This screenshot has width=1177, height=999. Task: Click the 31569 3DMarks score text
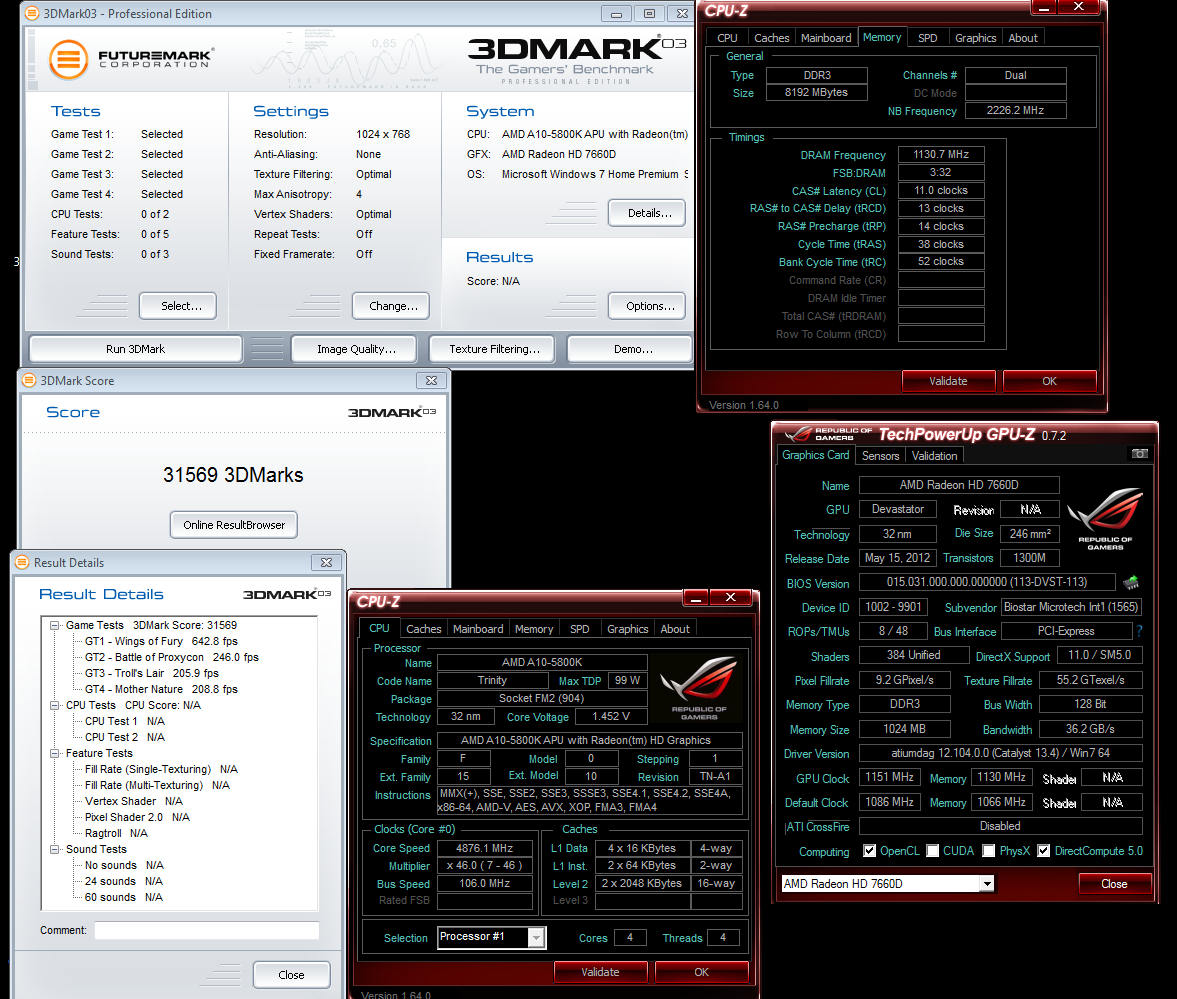[x=233, y=475]
